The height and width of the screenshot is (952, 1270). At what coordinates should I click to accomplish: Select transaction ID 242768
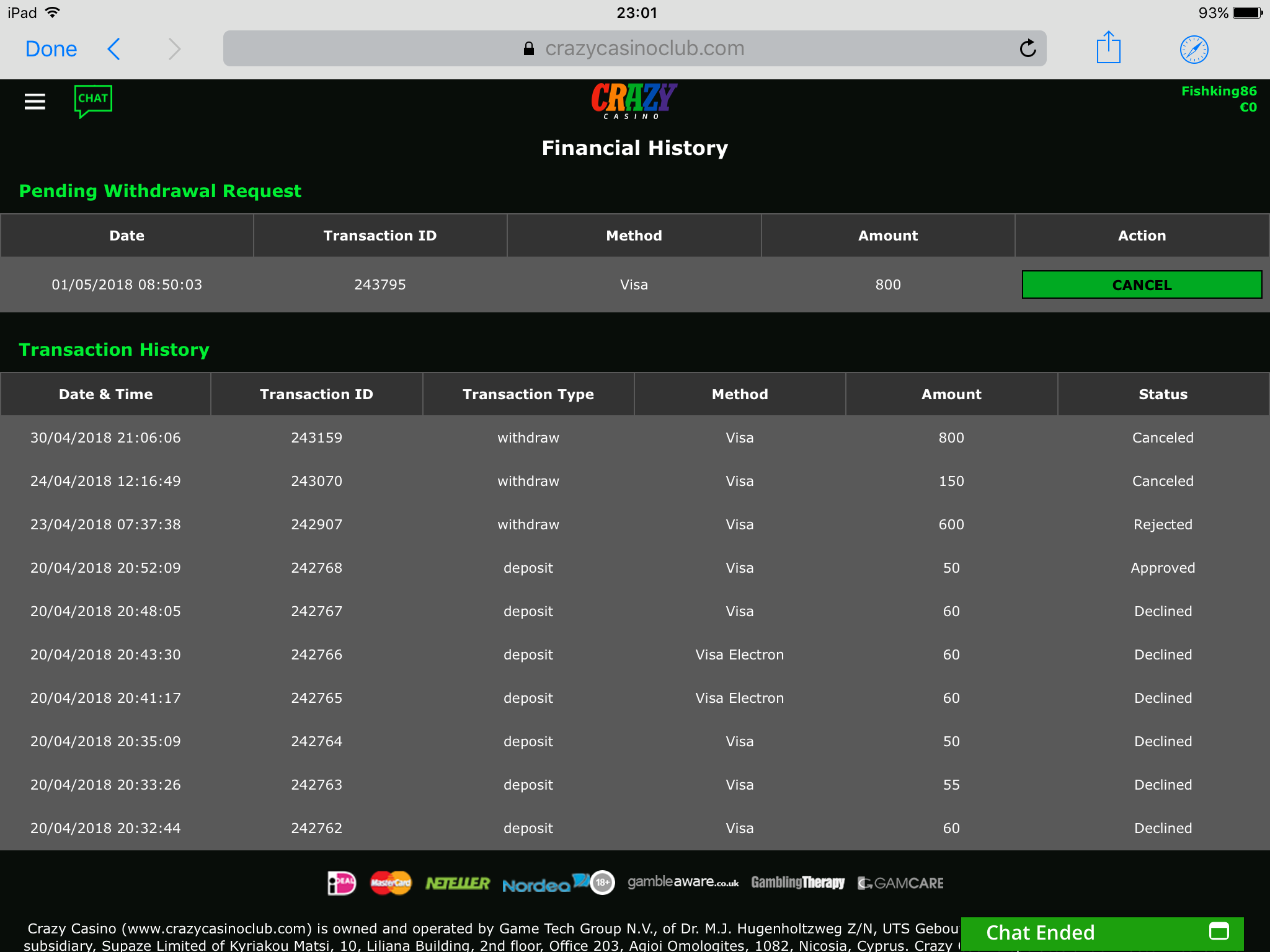pos(316,568)
